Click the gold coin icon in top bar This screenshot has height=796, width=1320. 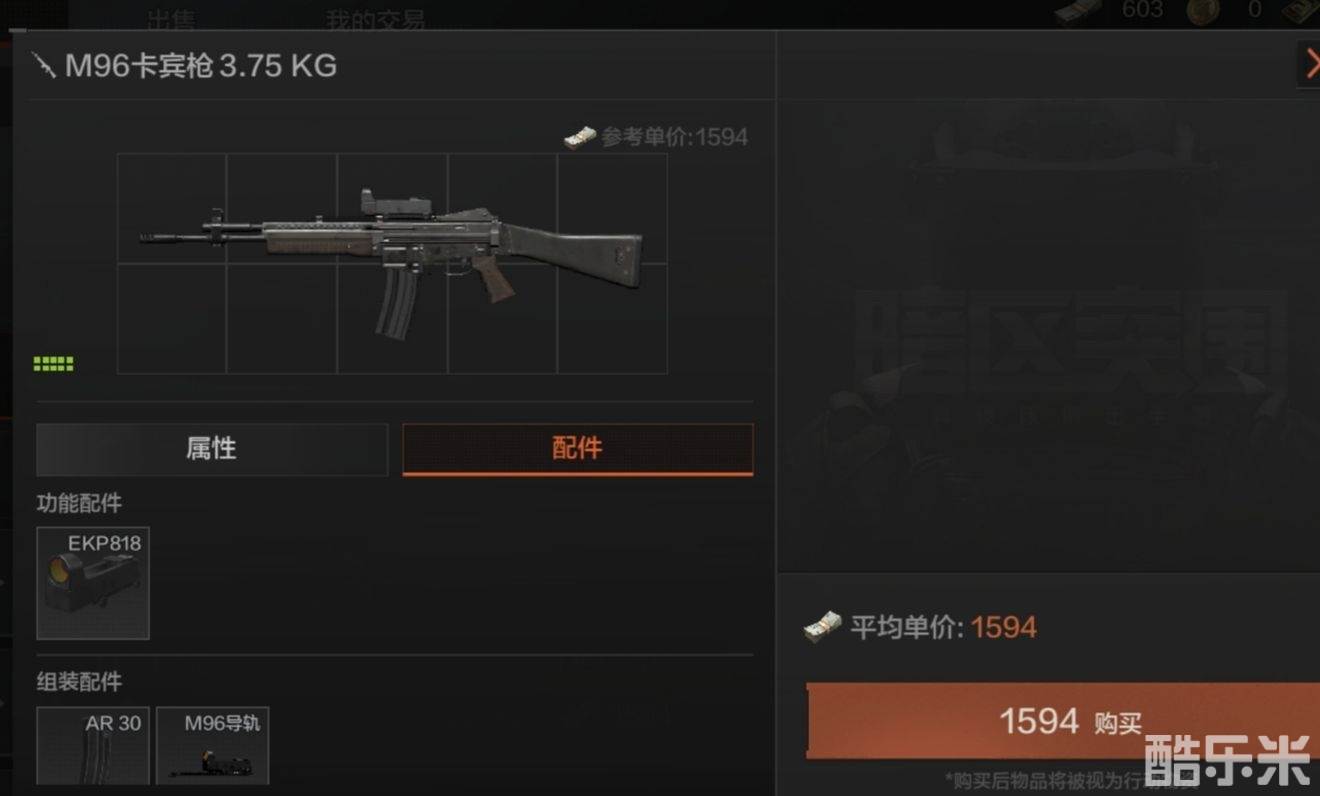(1202, 11)
